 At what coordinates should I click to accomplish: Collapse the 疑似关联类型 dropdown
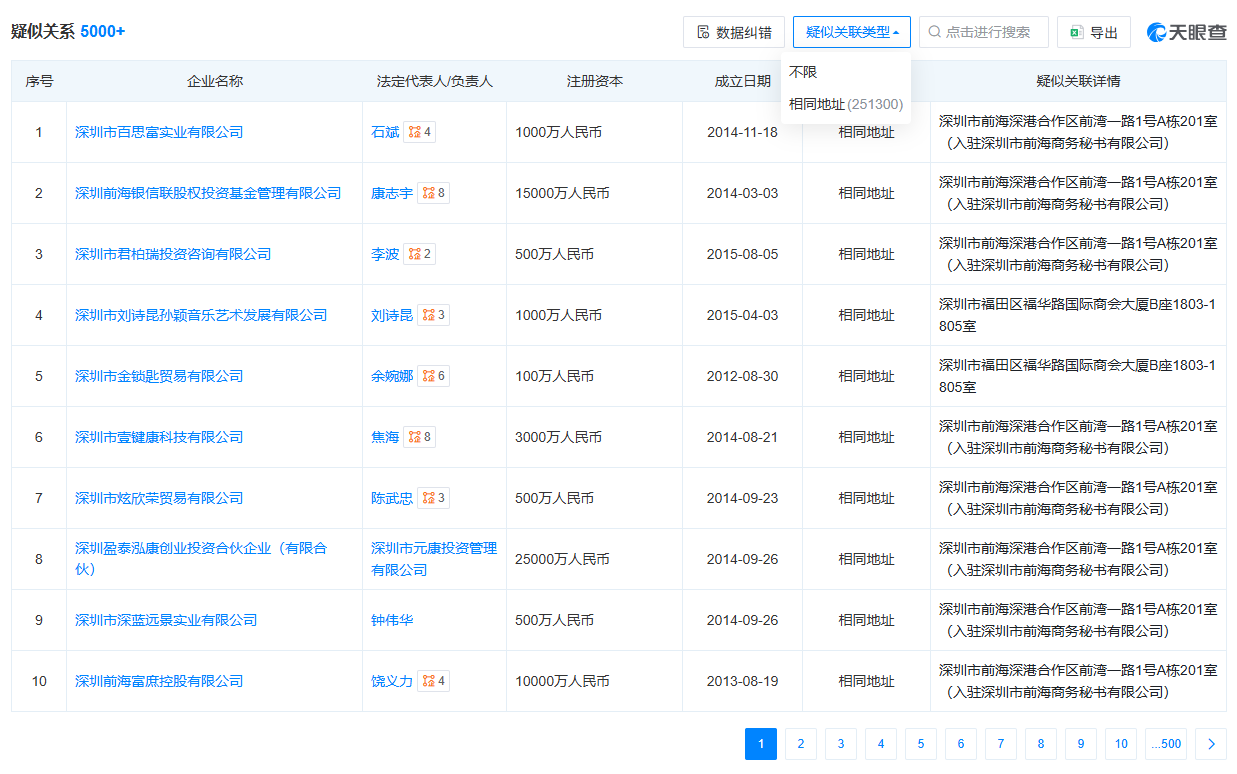(x=852, y=32)
